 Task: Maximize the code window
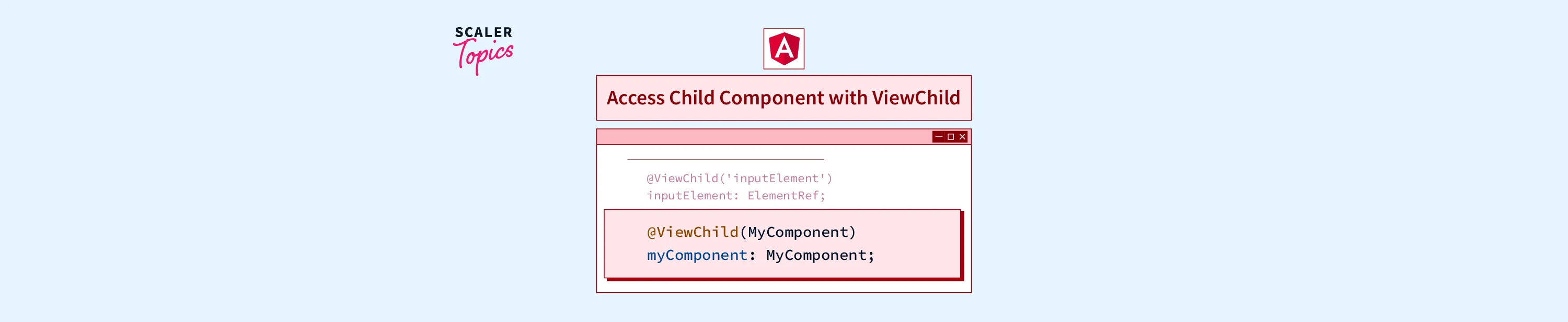tap(950, 137)
